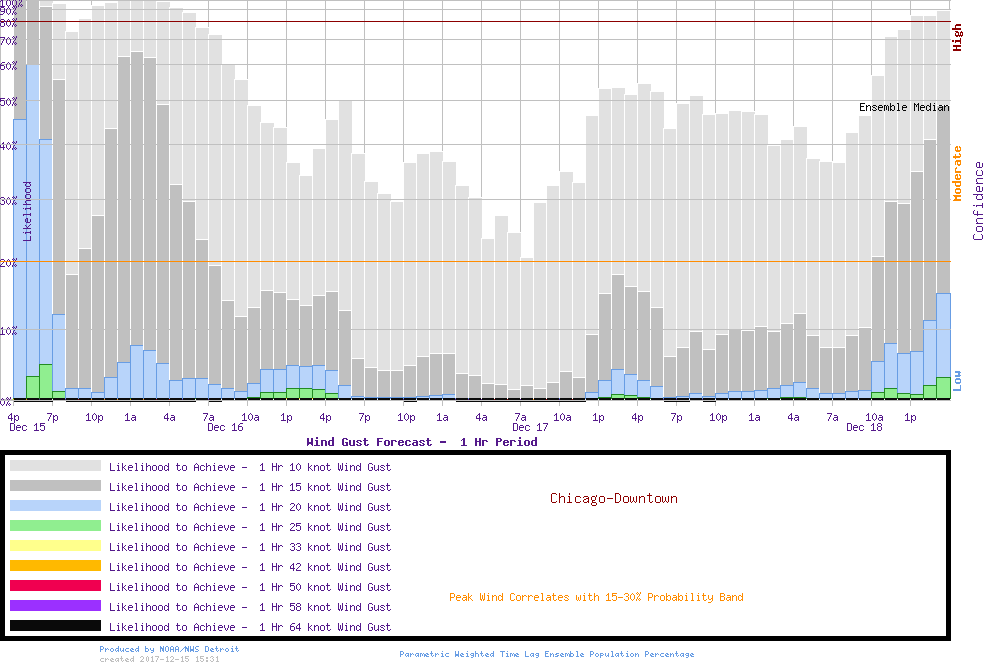
Task: Select the purple 58 knot legend swatch
Action: [x=55, y=606]
